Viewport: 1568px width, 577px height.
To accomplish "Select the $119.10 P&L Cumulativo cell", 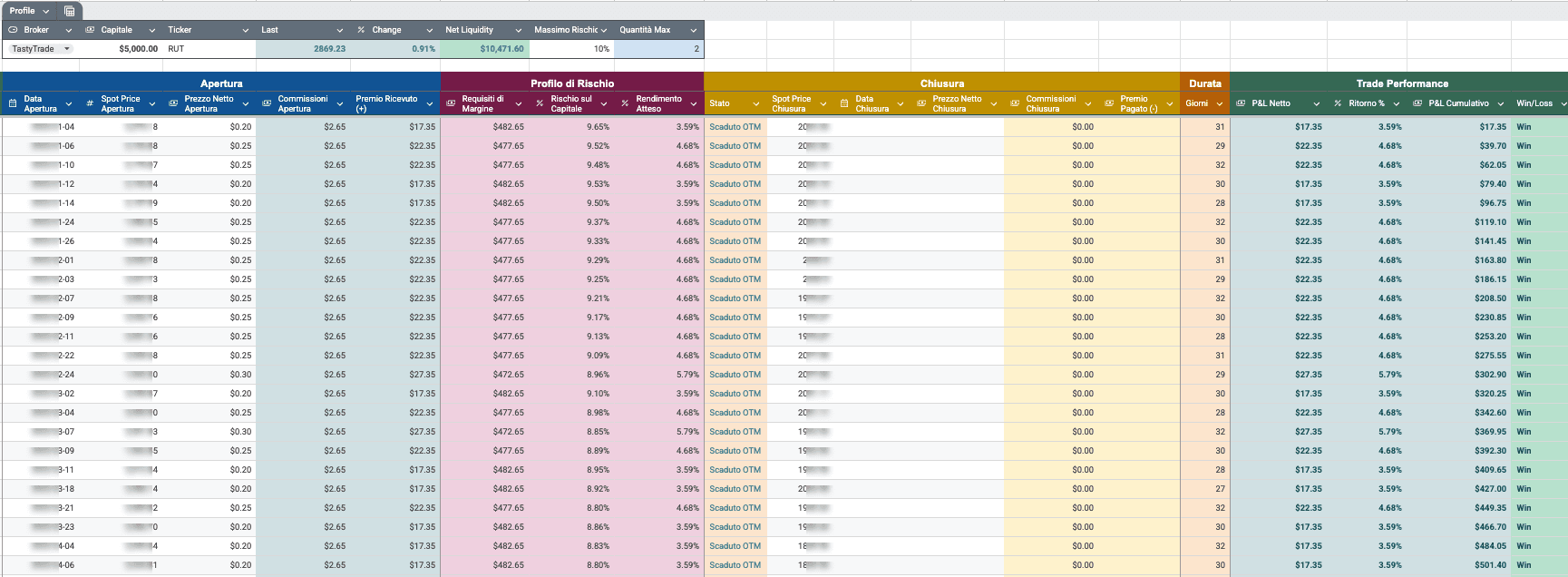I will tap(1459, 222).
